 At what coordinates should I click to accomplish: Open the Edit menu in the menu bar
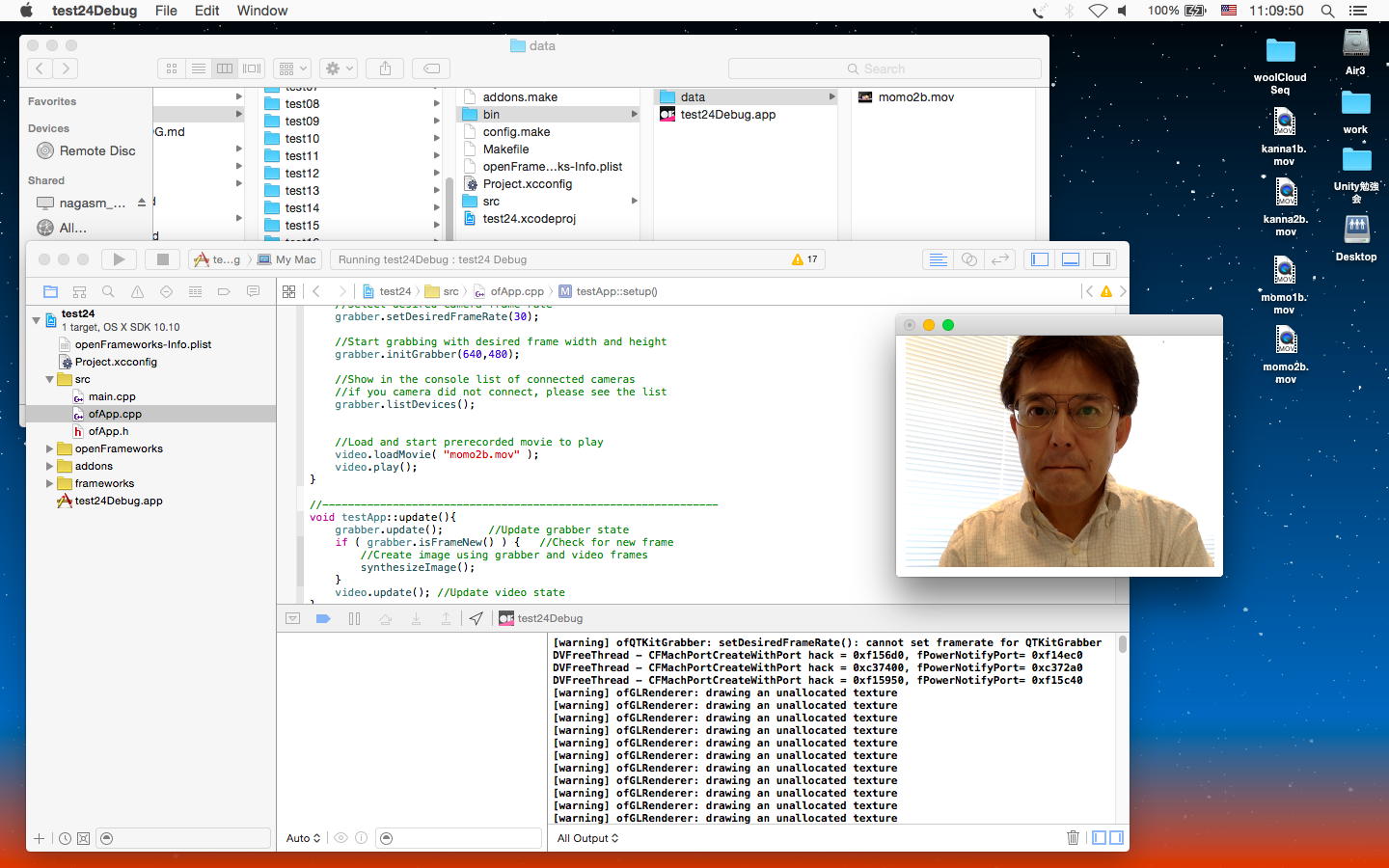[x=207, y=11]
